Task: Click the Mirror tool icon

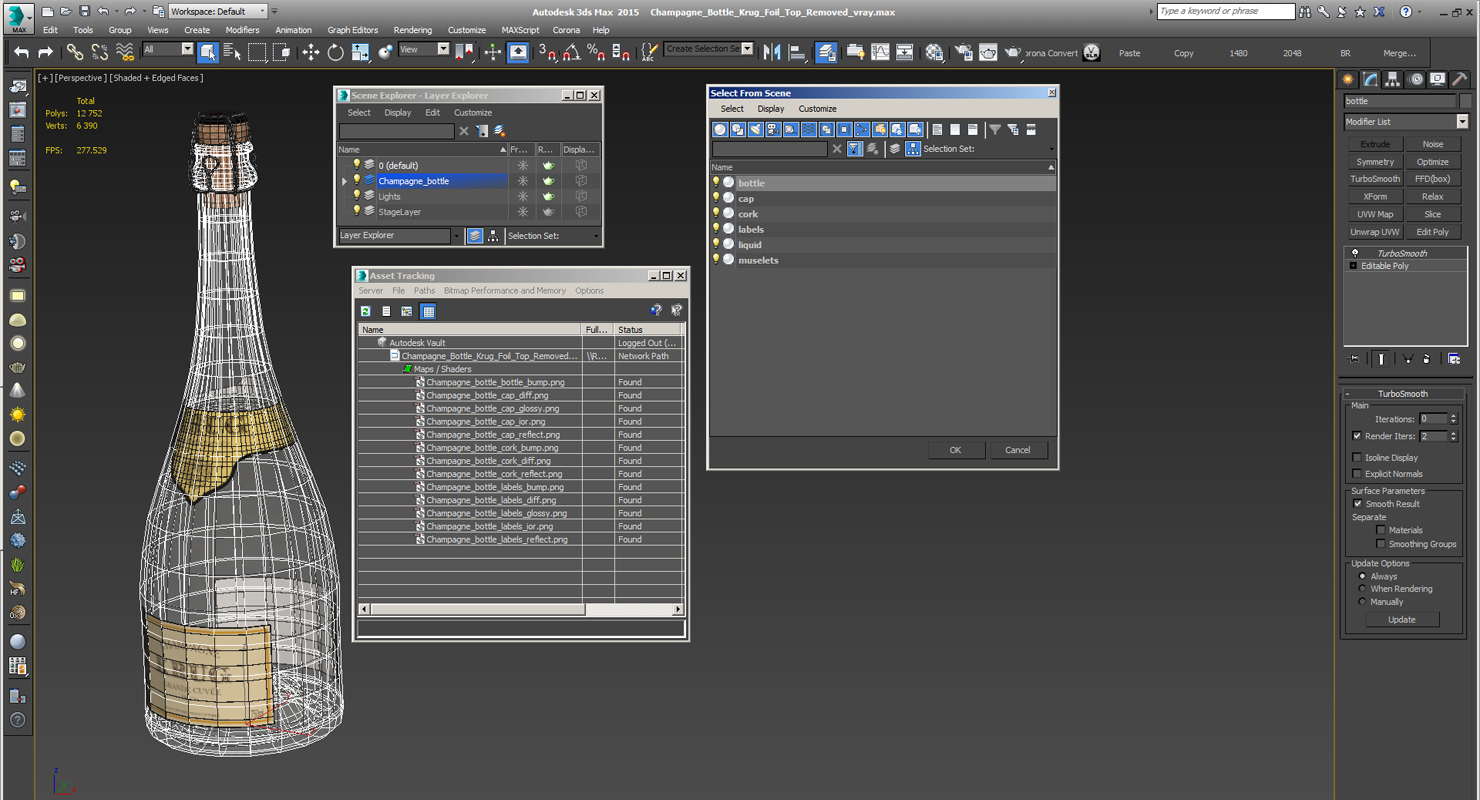Action: coord(772,52)
